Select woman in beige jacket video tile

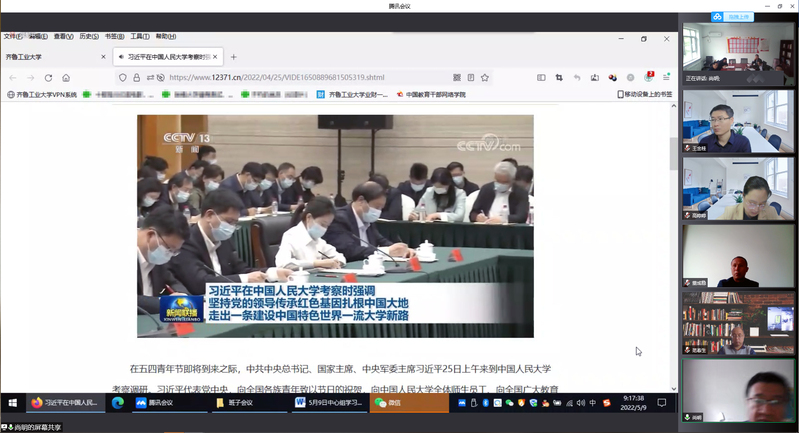click(738, 189)
